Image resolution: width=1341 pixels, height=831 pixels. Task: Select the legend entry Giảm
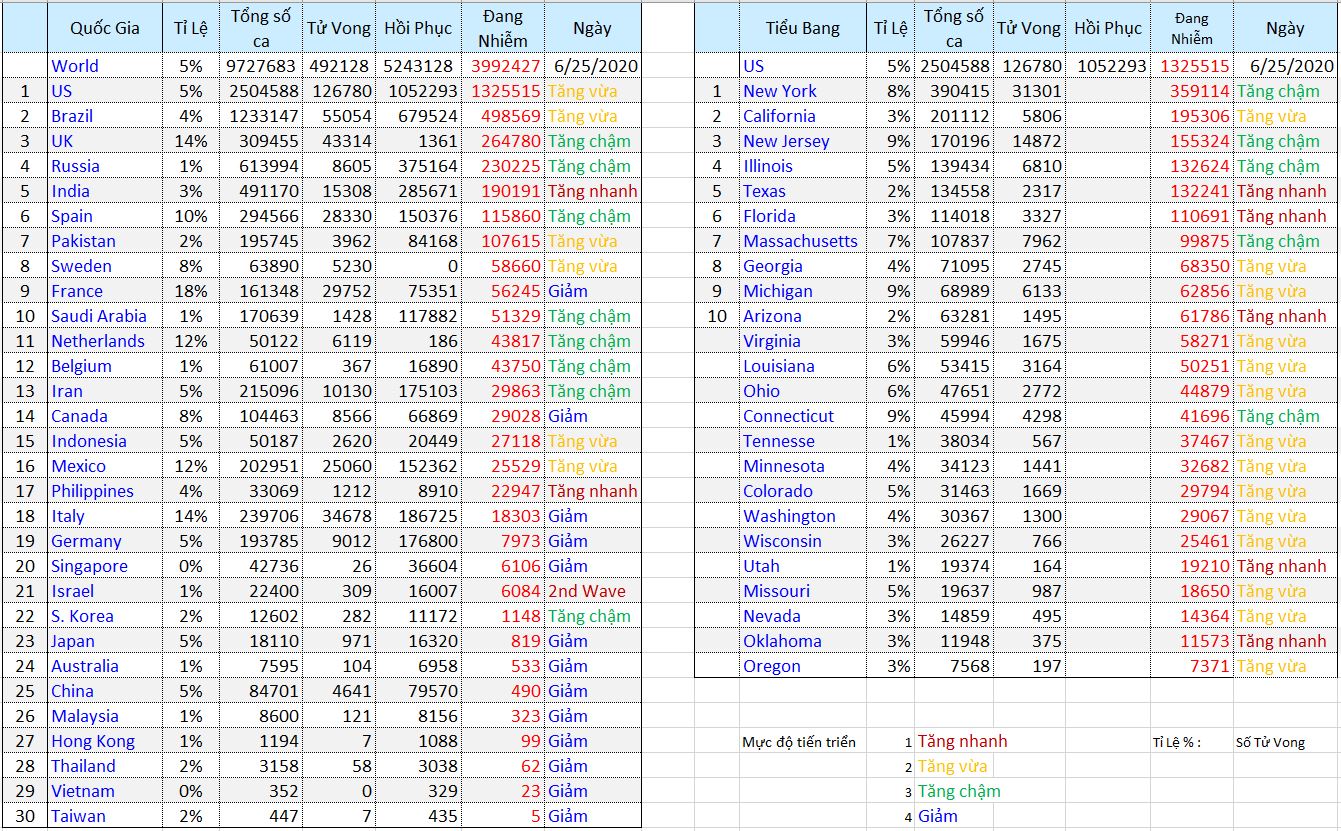(x=938, y=816)
